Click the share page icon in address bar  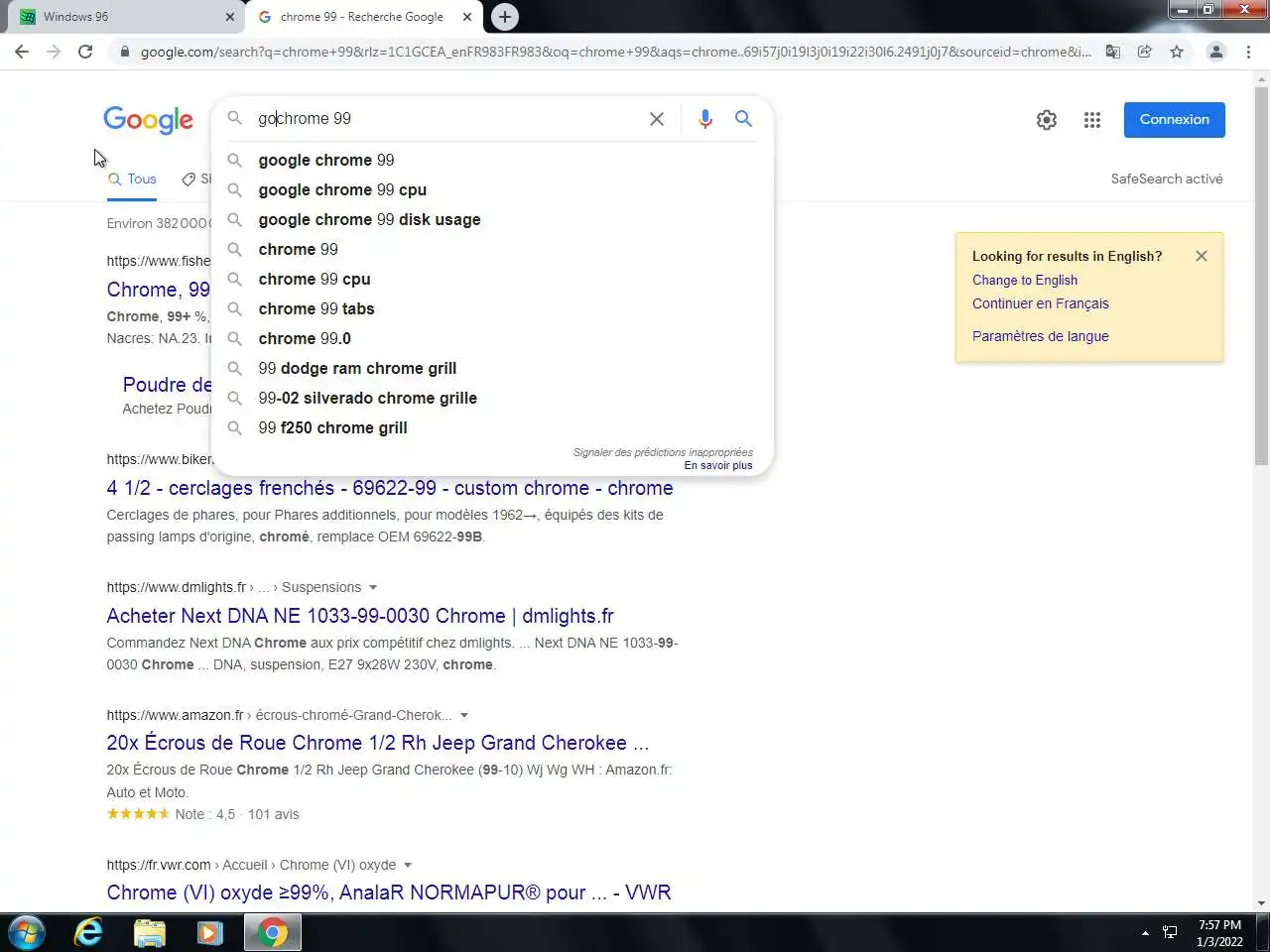pyautogui.click(x=1145, y=52)
